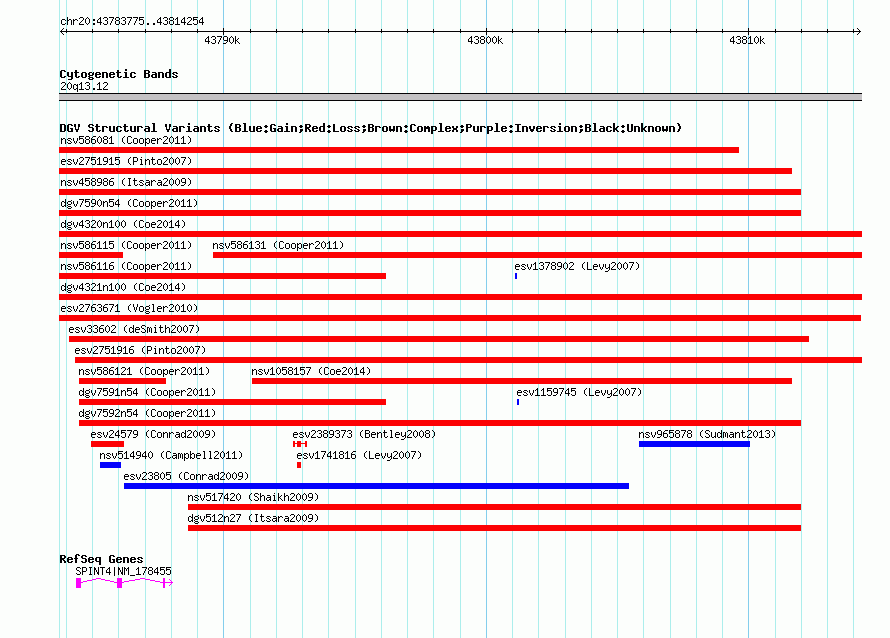890x638 pixels.
Task: Click nsv514940 (Campbell2011) label
Action: point(171,455)
